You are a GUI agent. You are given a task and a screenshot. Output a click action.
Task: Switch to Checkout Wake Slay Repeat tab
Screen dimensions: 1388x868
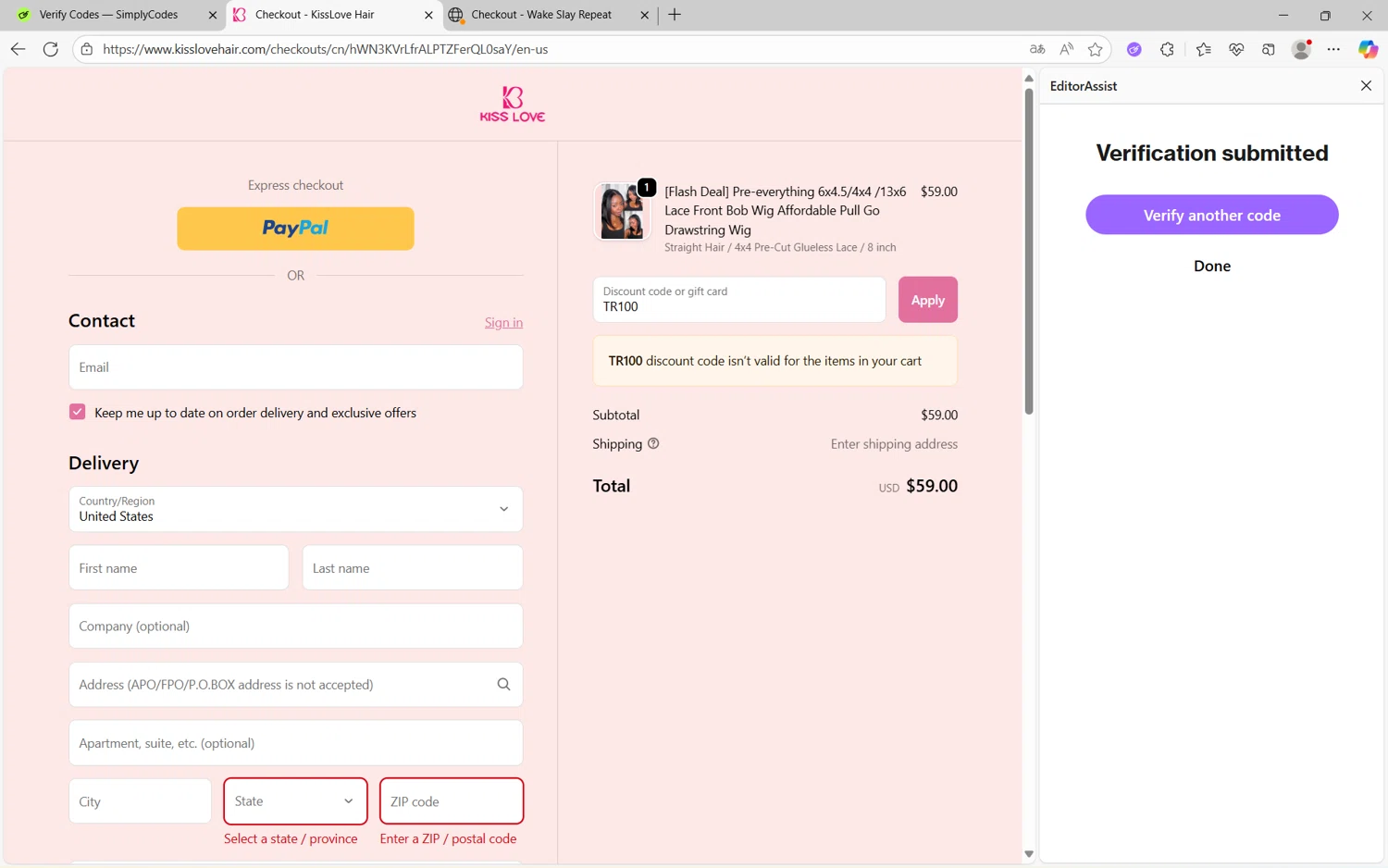click(x=541, y=15)
